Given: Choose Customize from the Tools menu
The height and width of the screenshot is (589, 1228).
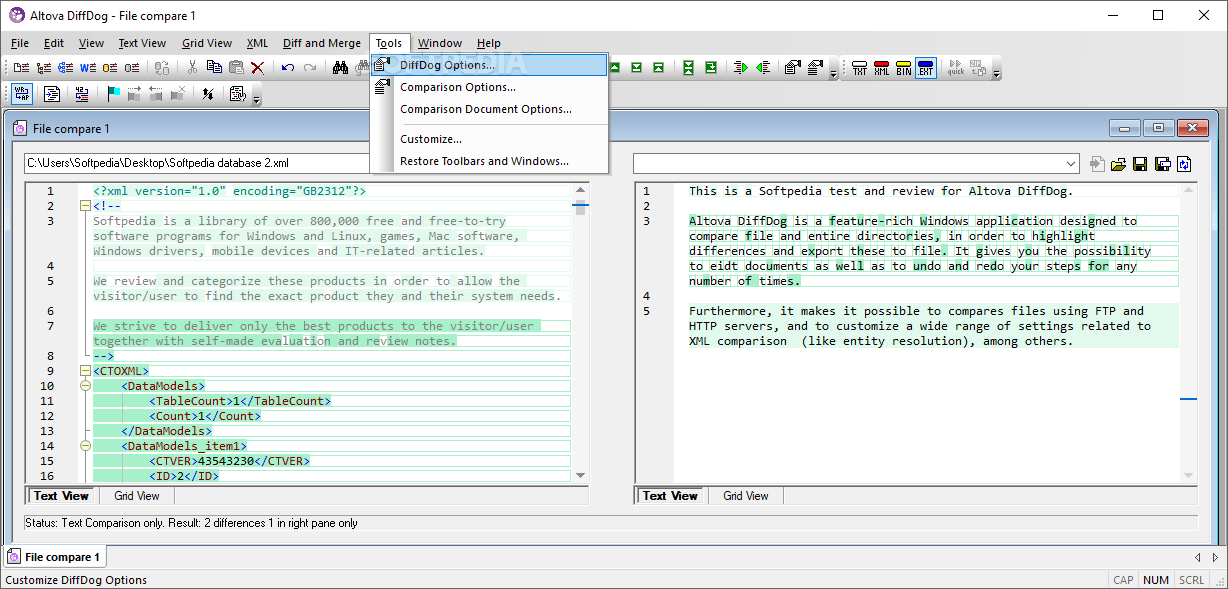Looking at the screenshot, I should (489, 139).
